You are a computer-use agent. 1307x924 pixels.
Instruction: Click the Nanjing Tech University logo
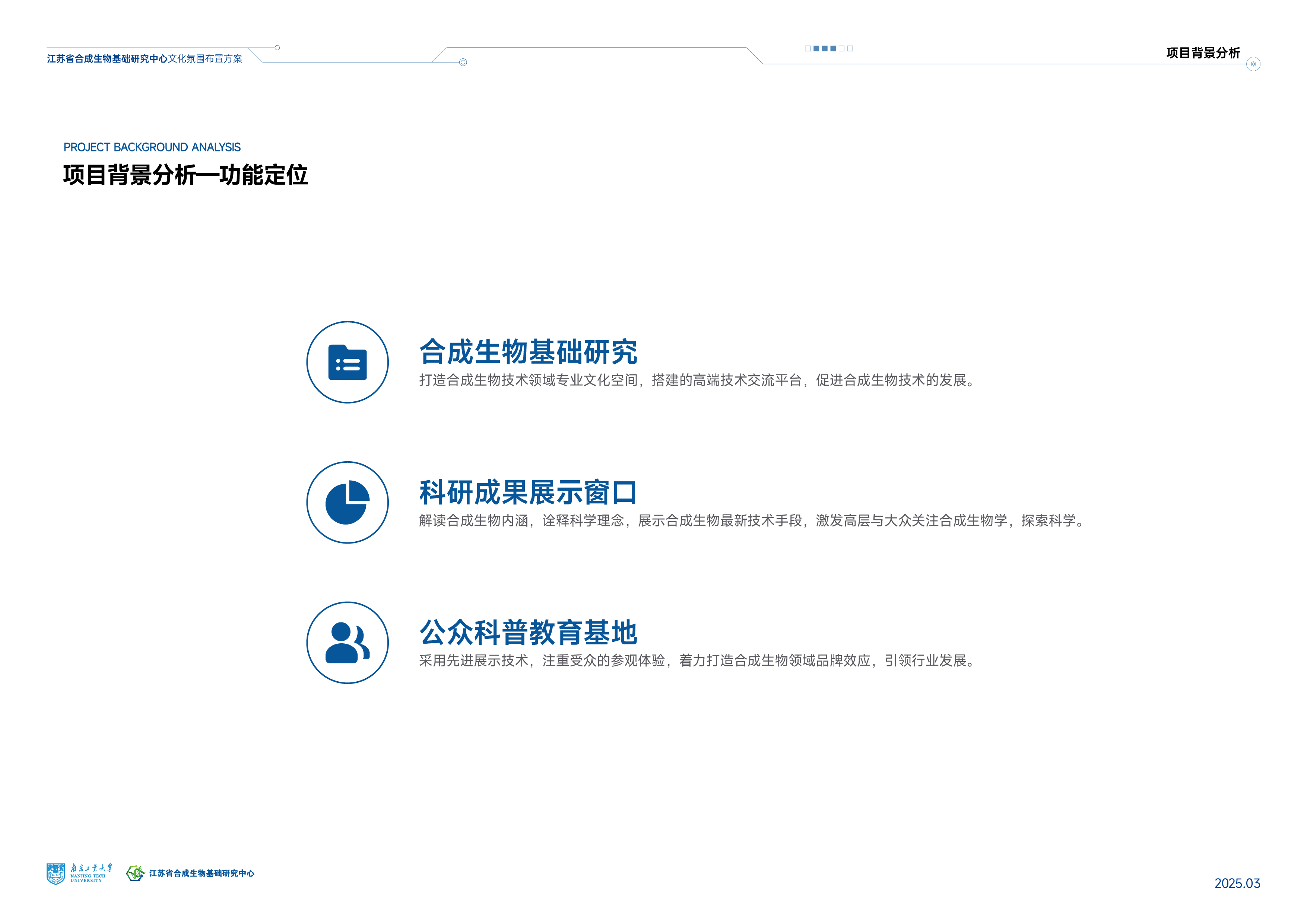(79, 874)
